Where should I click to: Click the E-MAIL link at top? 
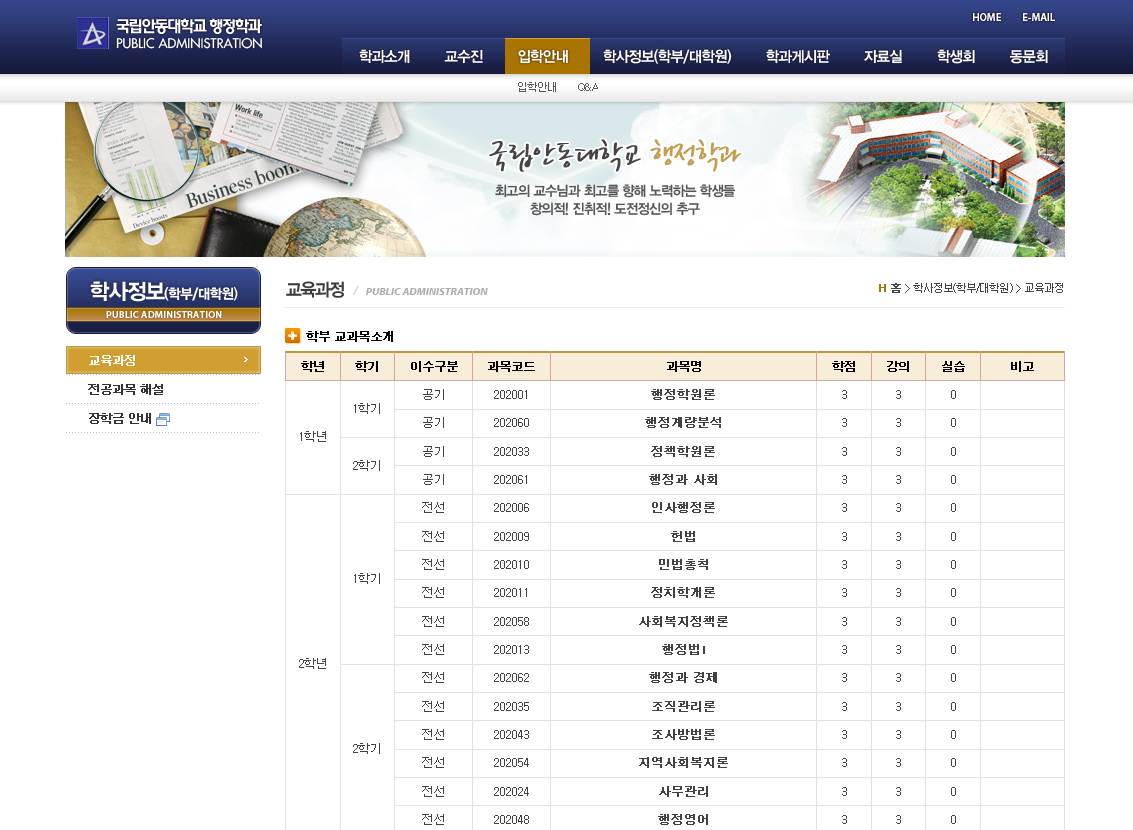[x=1038, y=17]
